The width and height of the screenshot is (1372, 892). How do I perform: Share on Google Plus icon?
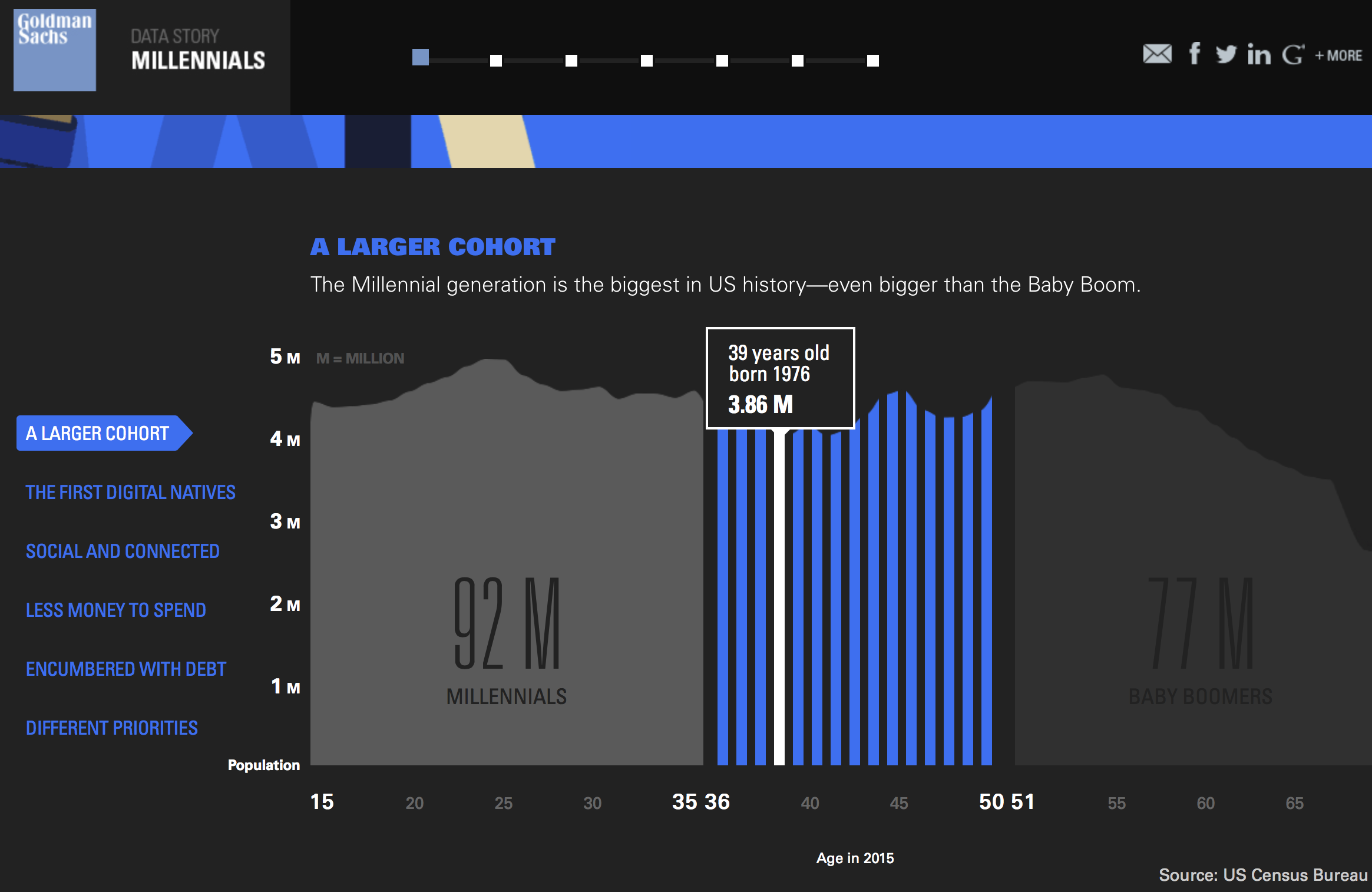(x=1293, y=54)
